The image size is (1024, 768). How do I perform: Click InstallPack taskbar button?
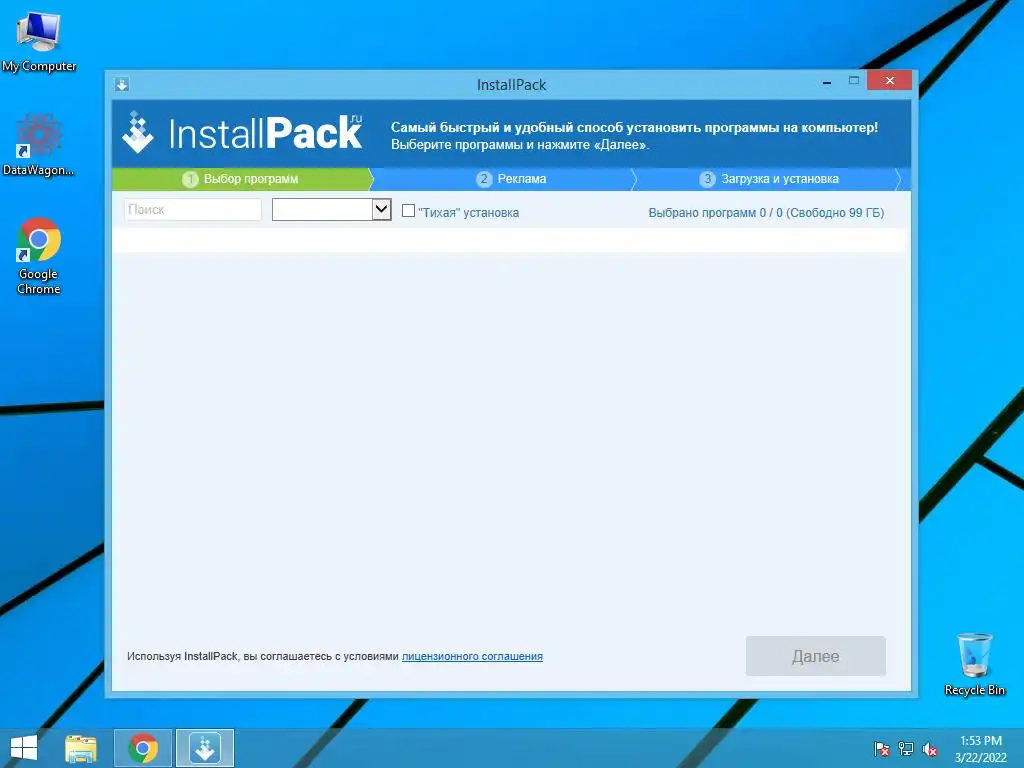[x=204, y=748]
